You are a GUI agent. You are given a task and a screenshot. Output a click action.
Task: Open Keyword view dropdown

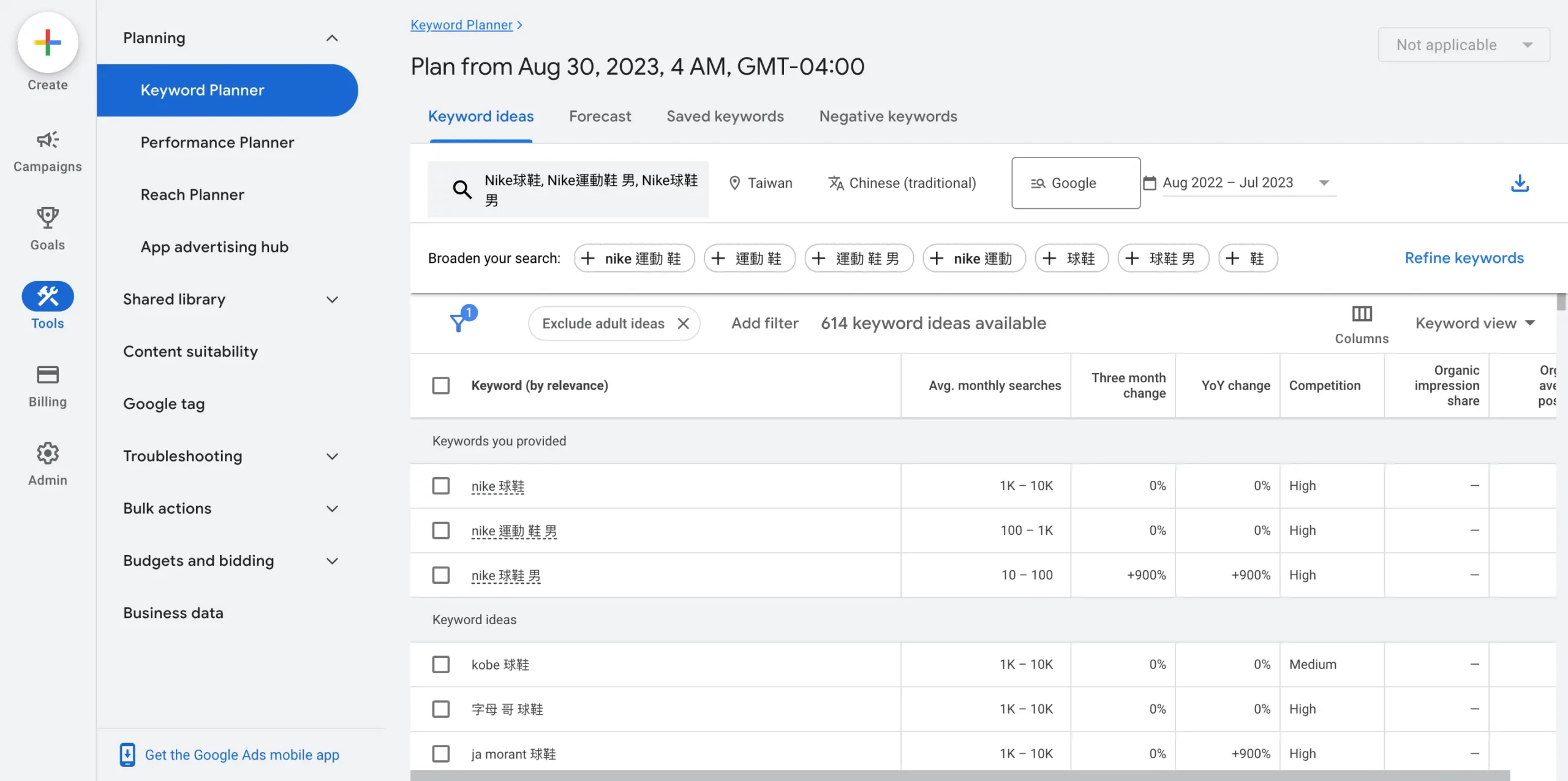click(x=1475, y=323)
